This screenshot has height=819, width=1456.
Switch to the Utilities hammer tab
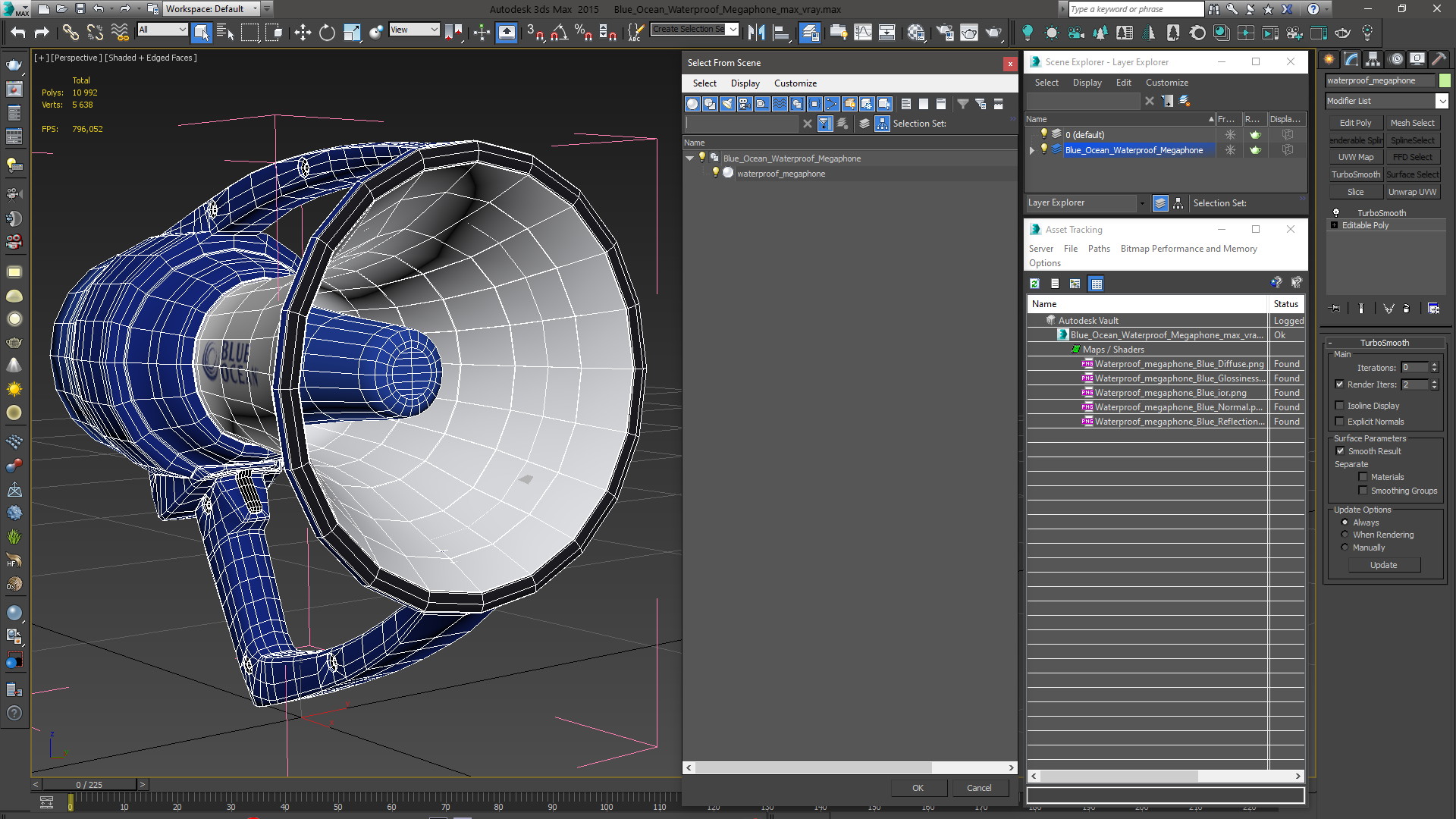coord(1439,59)
